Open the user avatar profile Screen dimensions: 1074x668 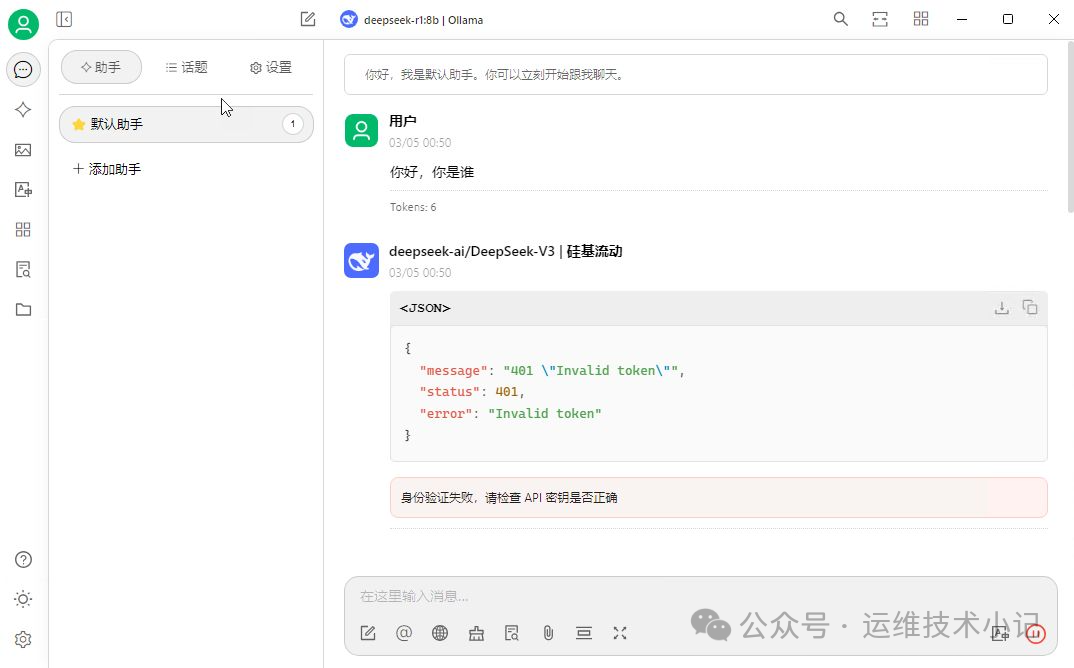tap(23, 25)
